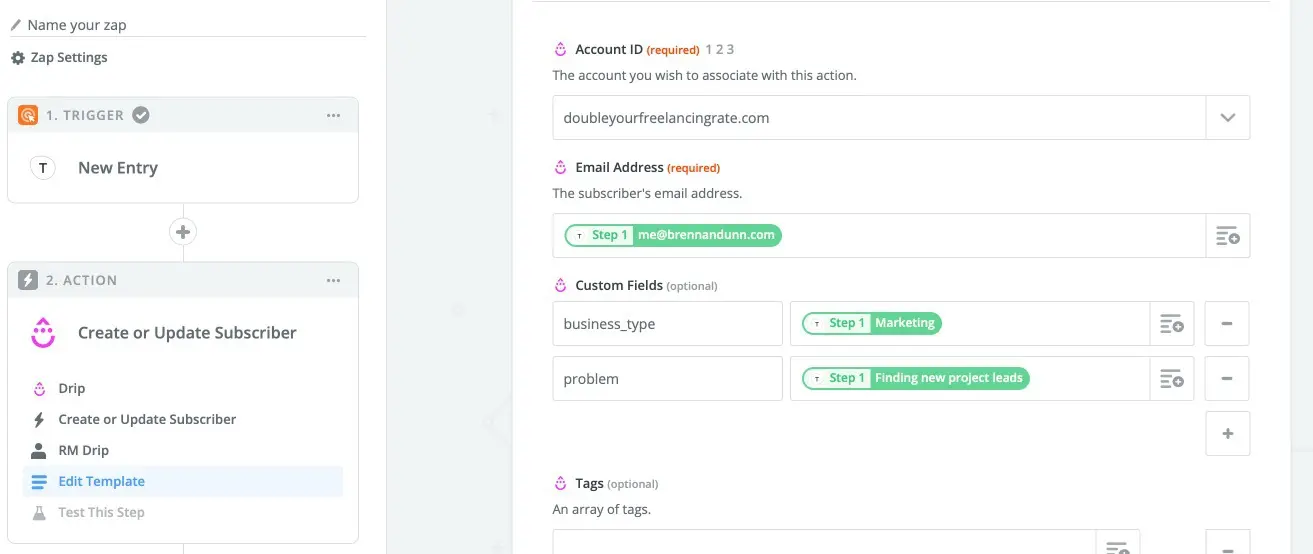Screen dimensions: 1313x554
Task: Insert a field into Email Address
Action: [1228, 236]
